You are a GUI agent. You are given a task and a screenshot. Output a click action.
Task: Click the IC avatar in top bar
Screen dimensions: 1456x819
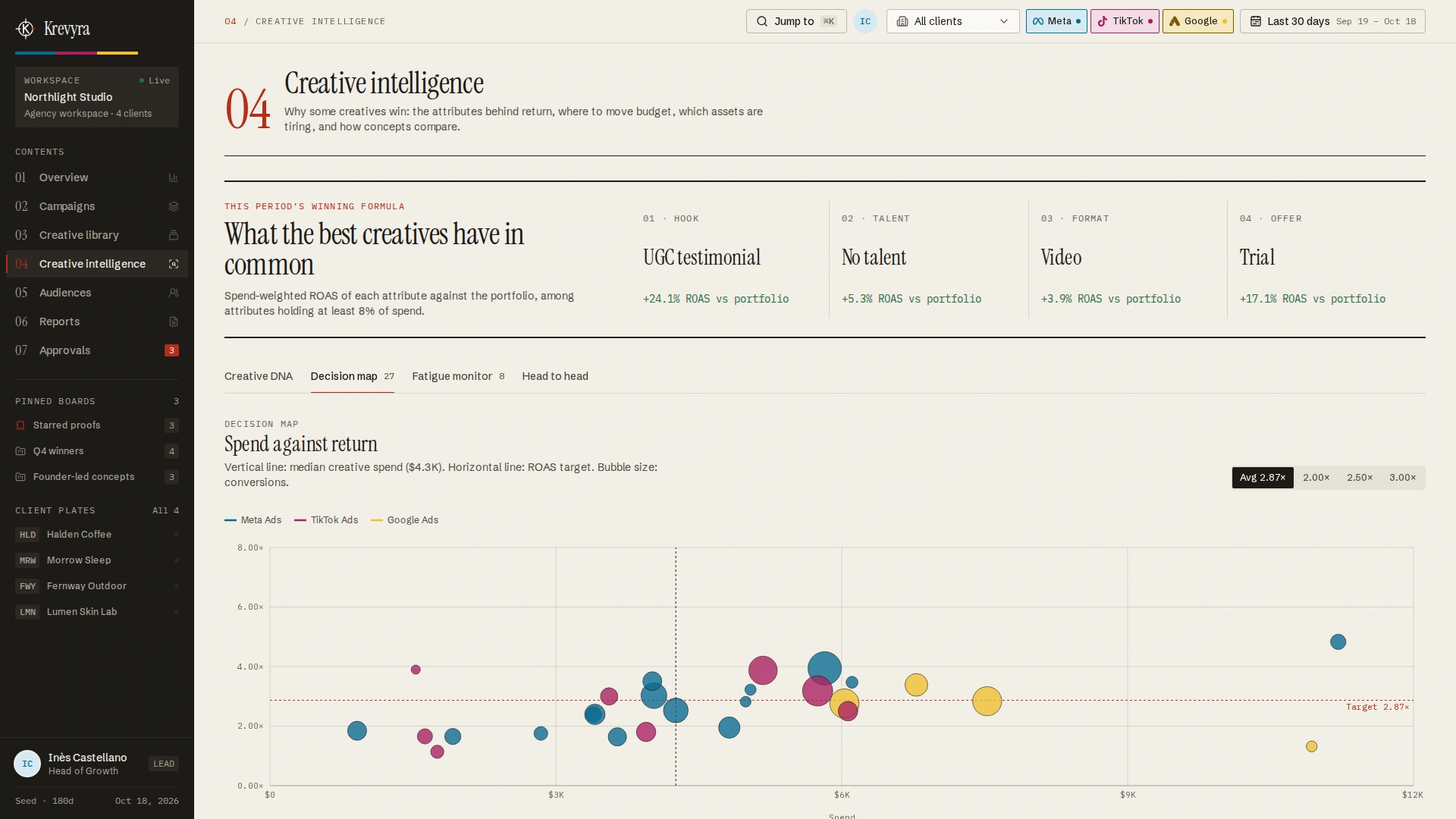tap(864, 21)
